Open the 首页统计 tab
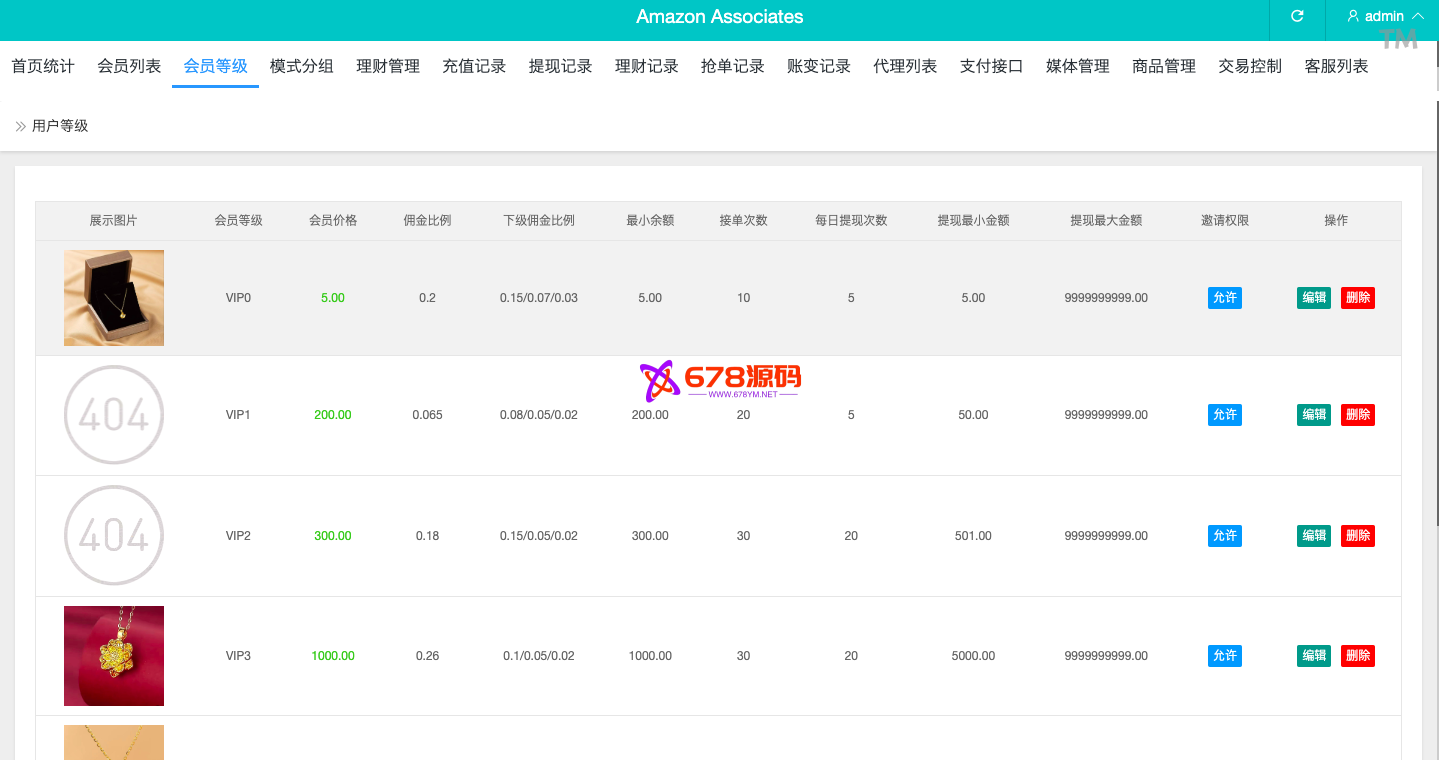1439x760 pixels. pos(43,66)
